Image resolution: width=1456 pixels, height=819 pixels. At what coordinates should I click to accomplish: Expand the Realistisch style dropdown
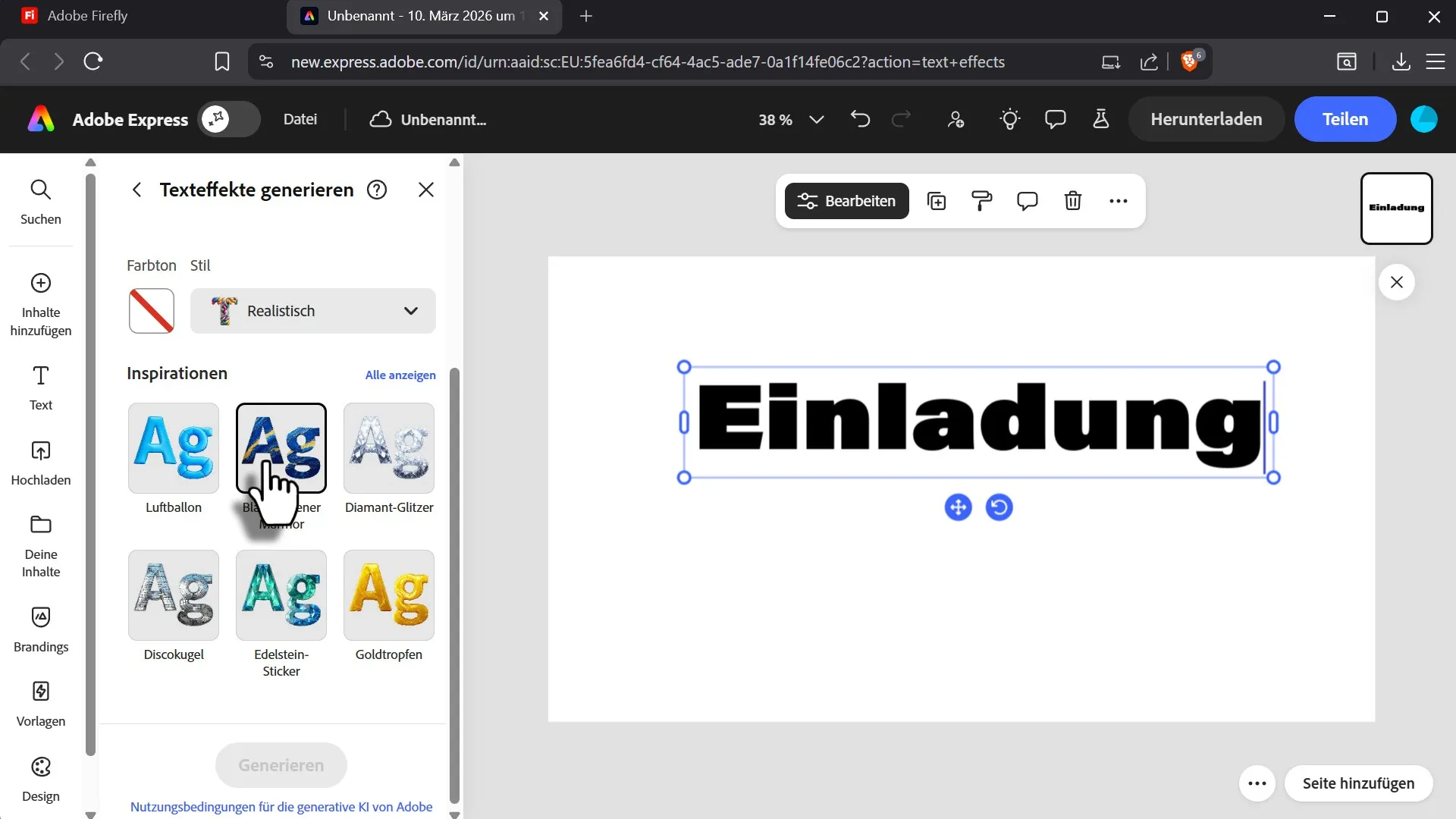point(312,311)
